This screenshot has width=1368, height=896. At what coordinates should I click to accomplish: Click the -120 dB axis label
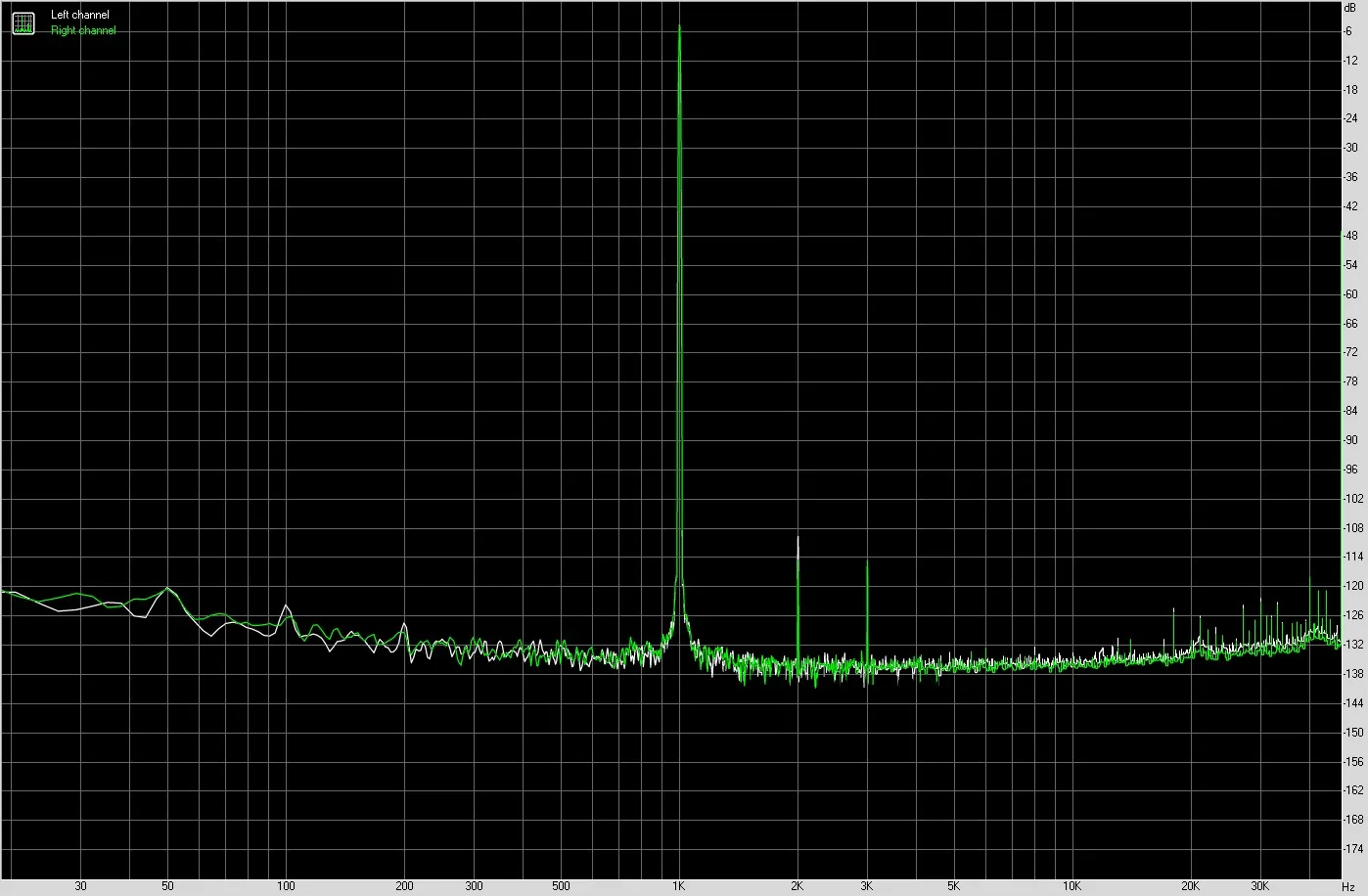[1353, 586]
